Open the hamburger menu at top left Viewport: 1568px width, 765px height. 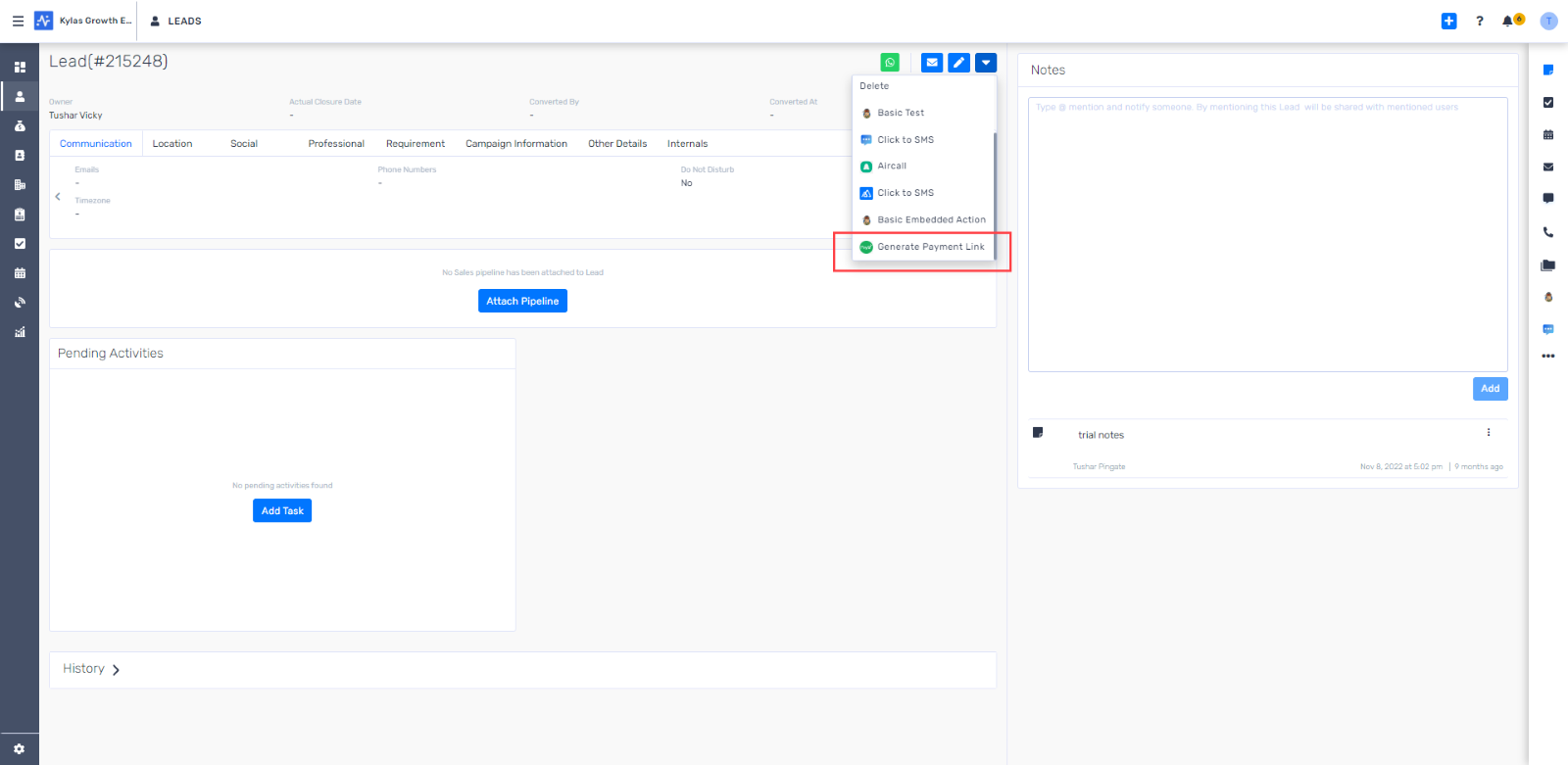click(x=18, y=21)
